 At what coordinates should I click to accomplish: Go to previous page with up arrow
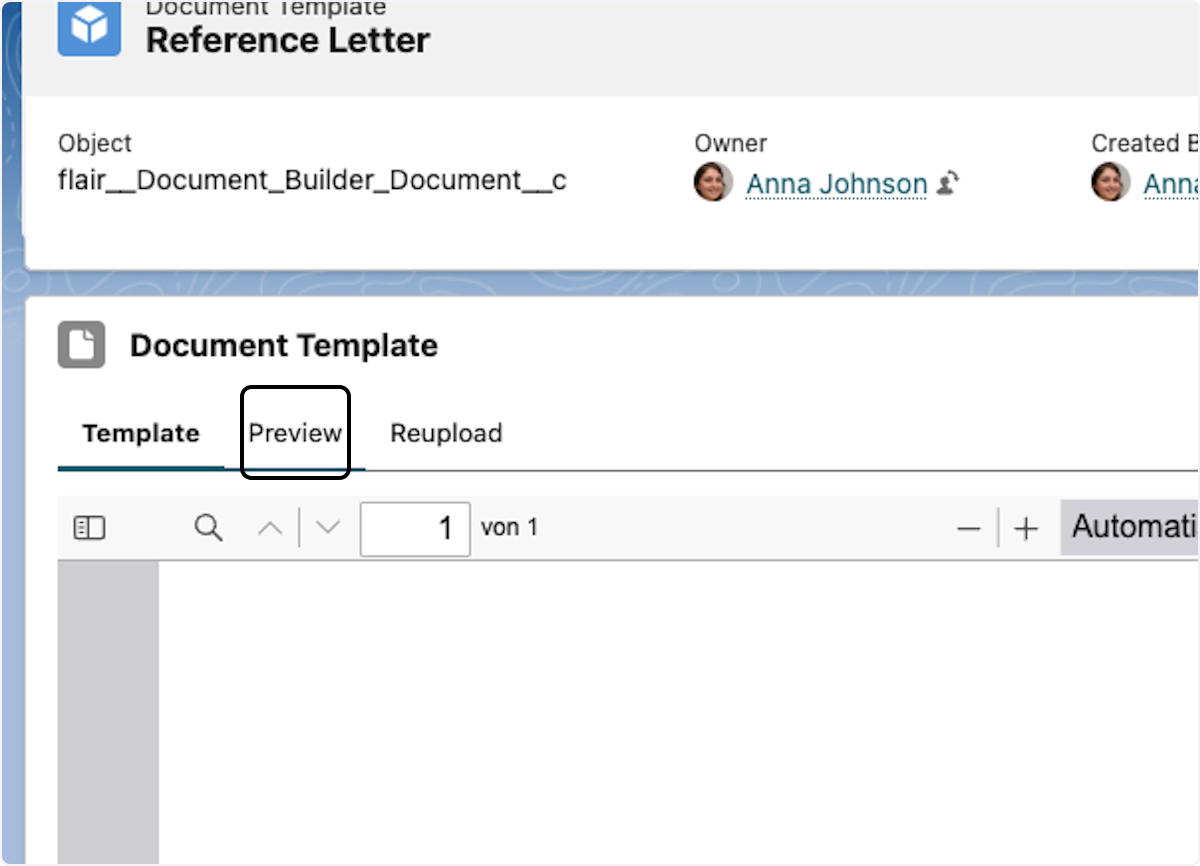[x=270, y=528]
